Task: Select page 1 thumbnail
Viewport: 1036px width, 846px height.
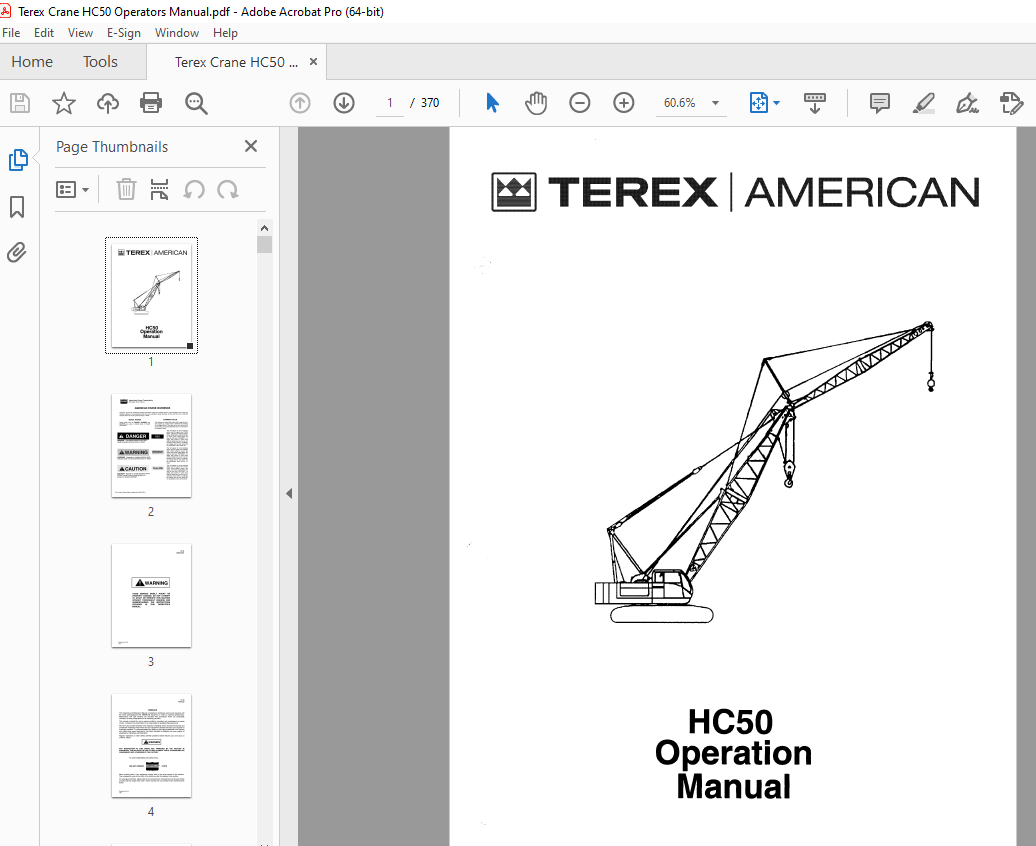Action: 151,295
